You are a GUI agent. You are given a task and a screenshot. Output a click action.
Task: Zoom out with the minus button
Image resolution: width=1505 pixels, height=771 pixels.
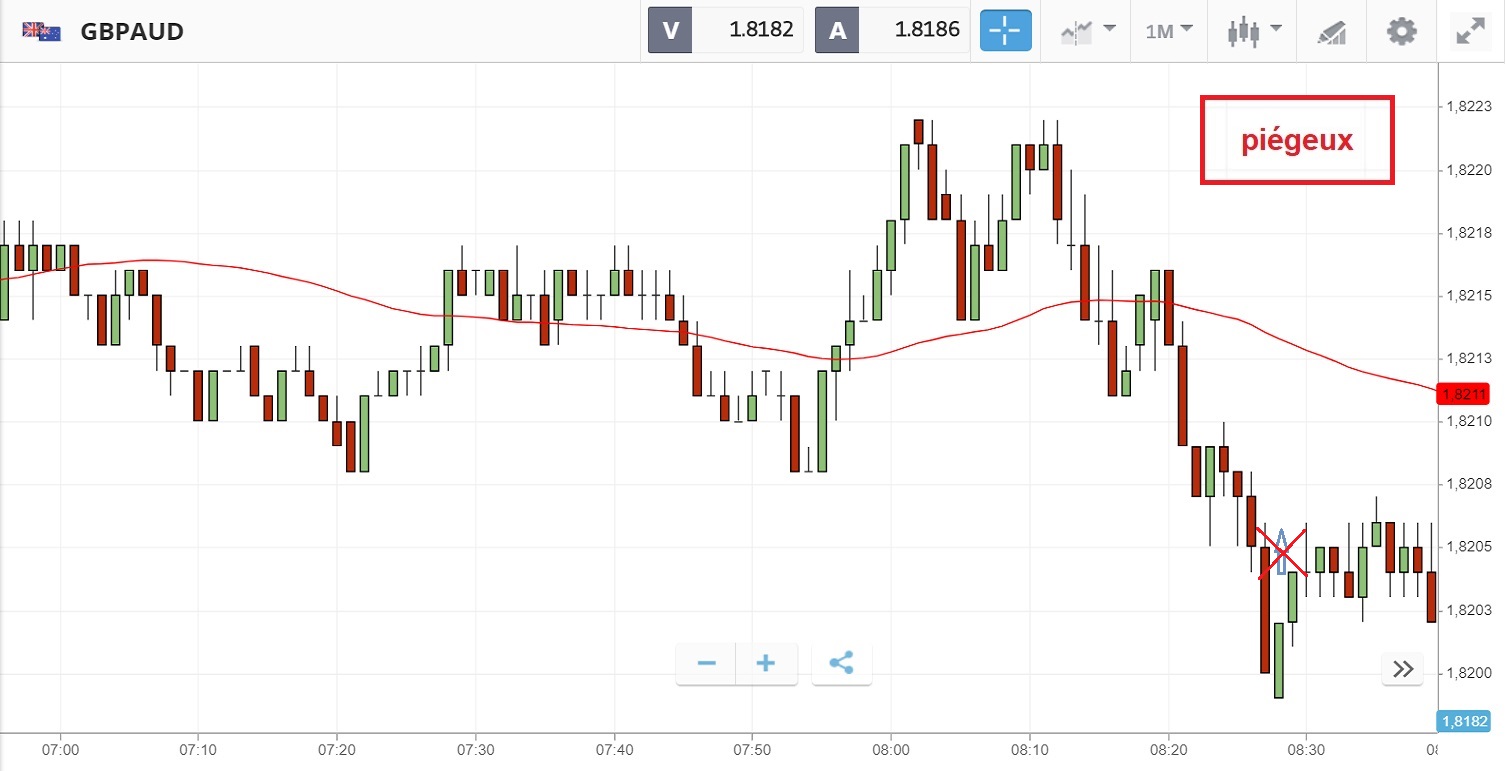[706, 663]
